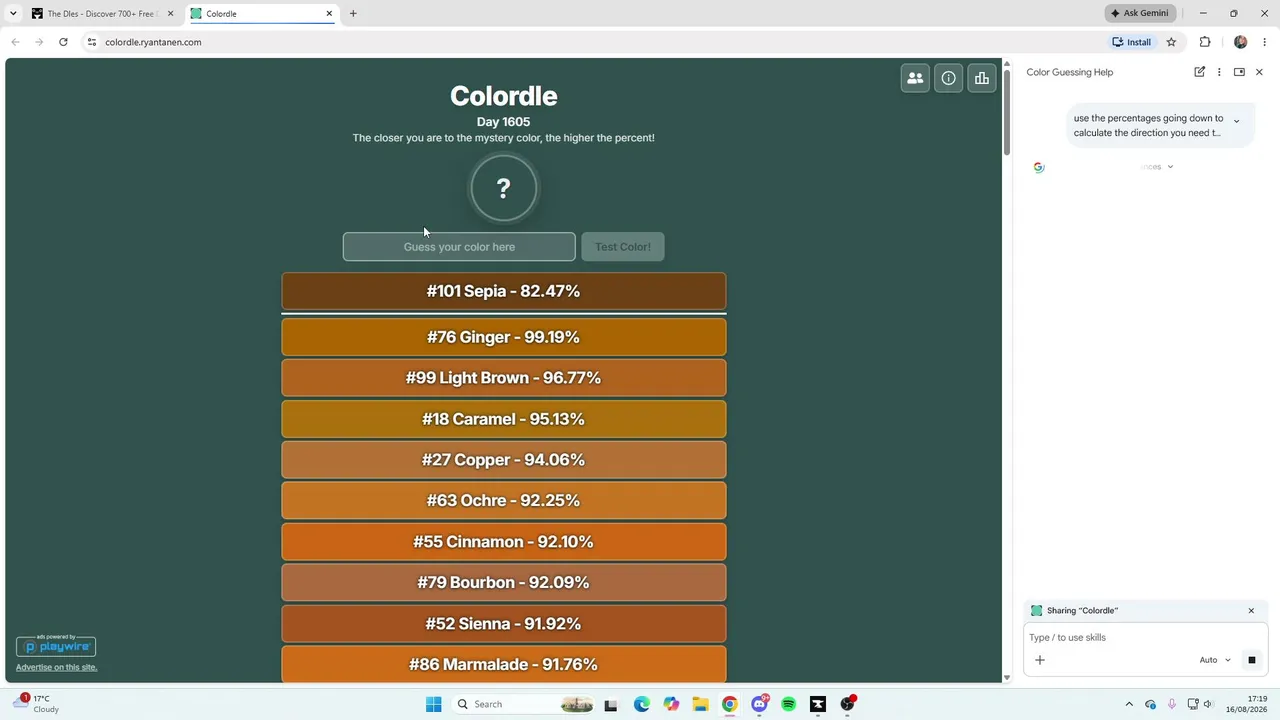The height and width of the screenshot is (720, 1280).
Task: Open the Auto model dropdown
Action: pyautogui.click(x=1215, y=660)
